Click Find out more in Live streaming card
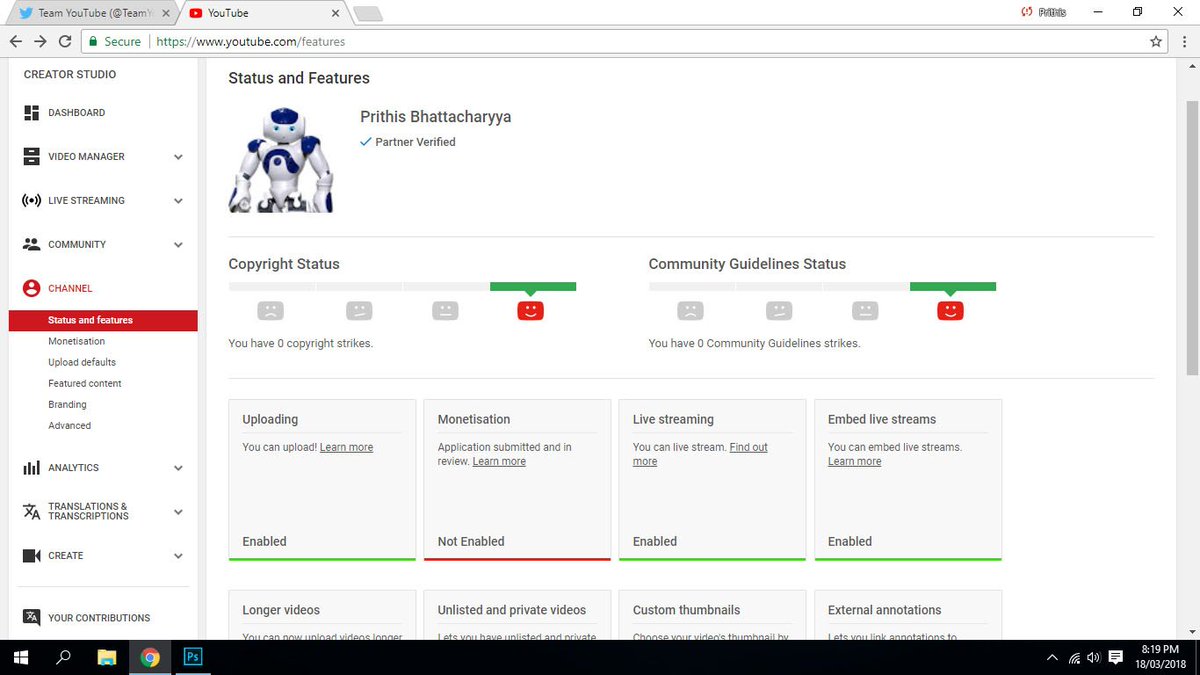 tap(700, 454)
